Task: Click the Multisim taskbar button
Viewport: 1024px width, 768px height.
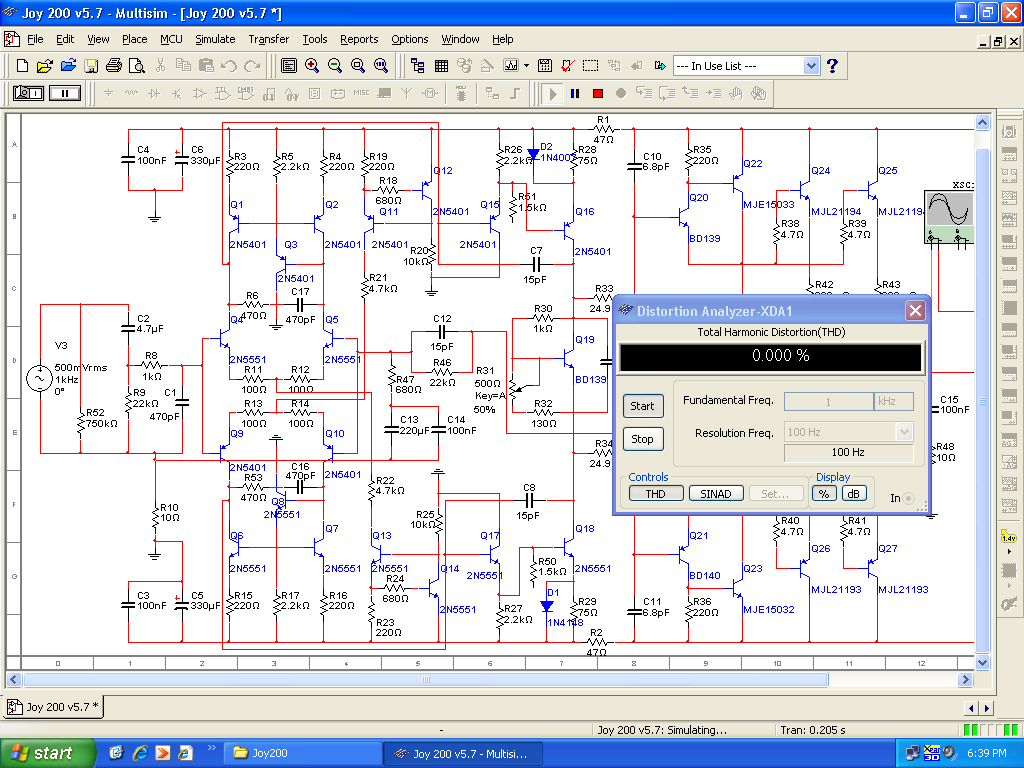Action: [x=463, y=753]
